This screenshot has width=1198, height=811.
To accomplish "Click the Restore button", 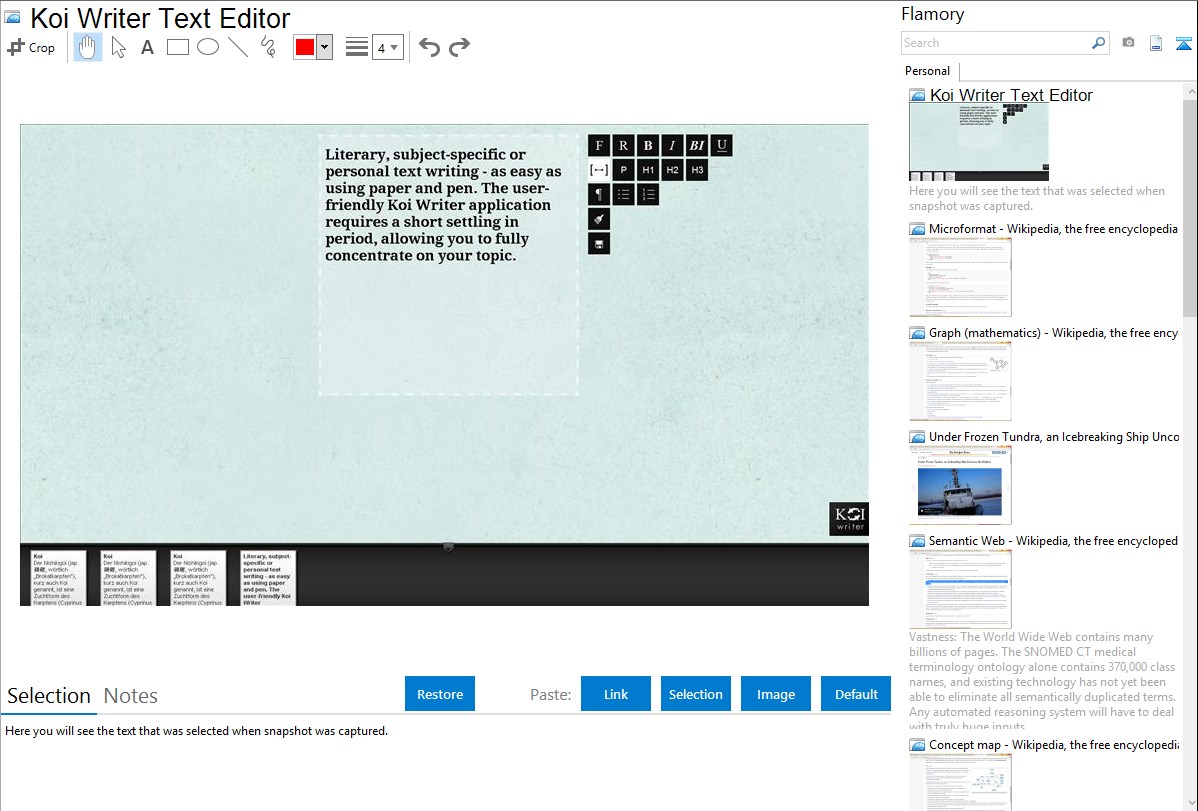I will pos(440,694).
